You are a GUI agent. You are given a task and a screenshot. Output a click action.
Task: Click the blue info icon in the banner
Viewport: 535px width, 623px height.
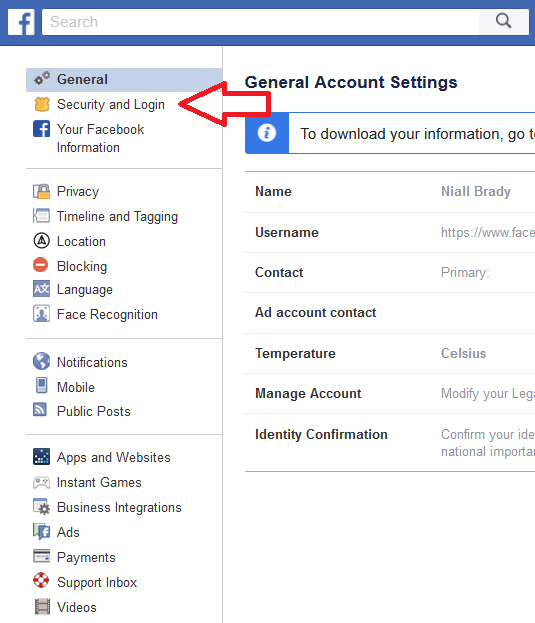coord(267,133)
